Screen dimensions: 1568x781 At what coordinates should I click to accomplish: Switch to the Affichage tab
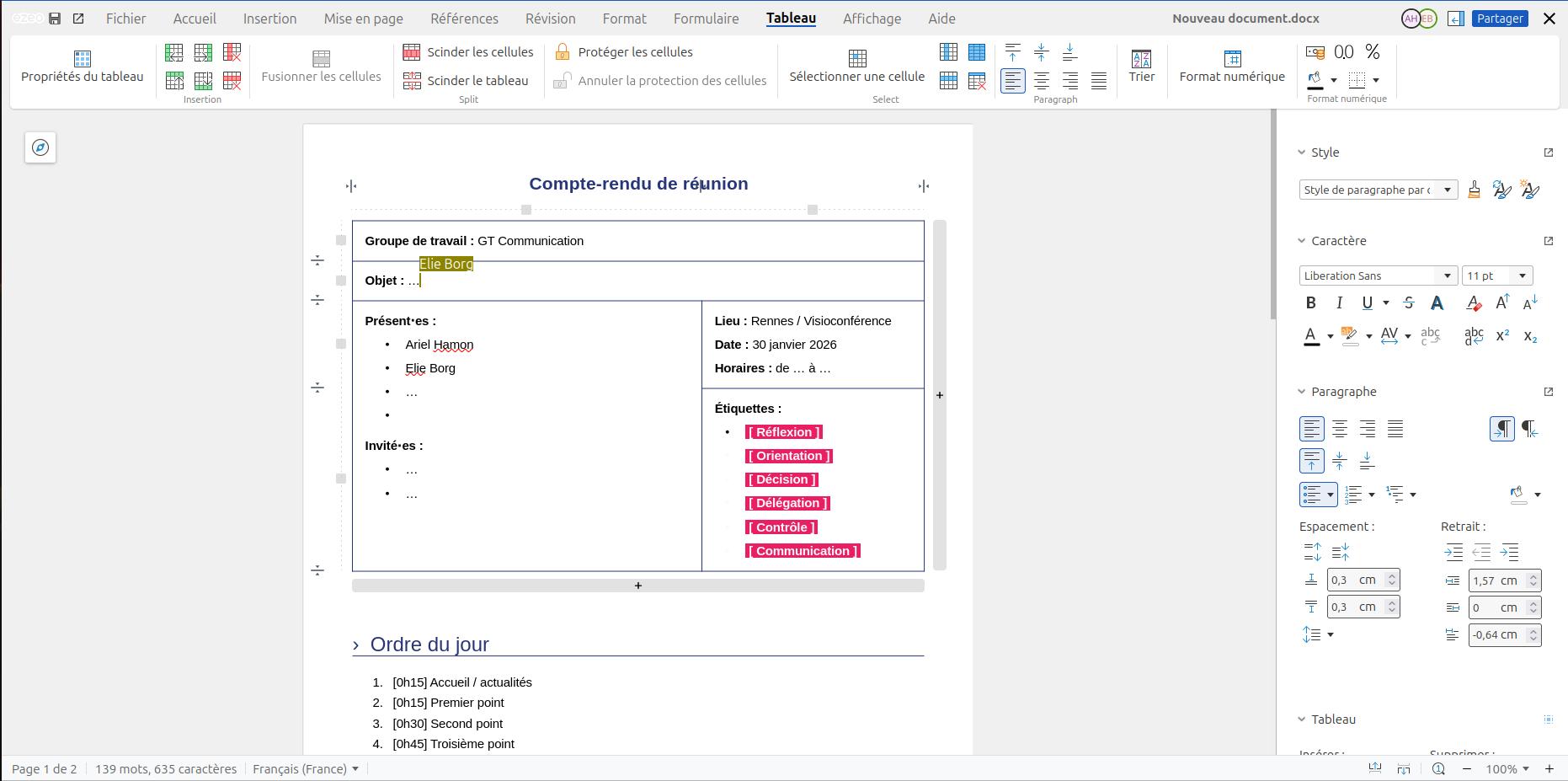(872, 19)
